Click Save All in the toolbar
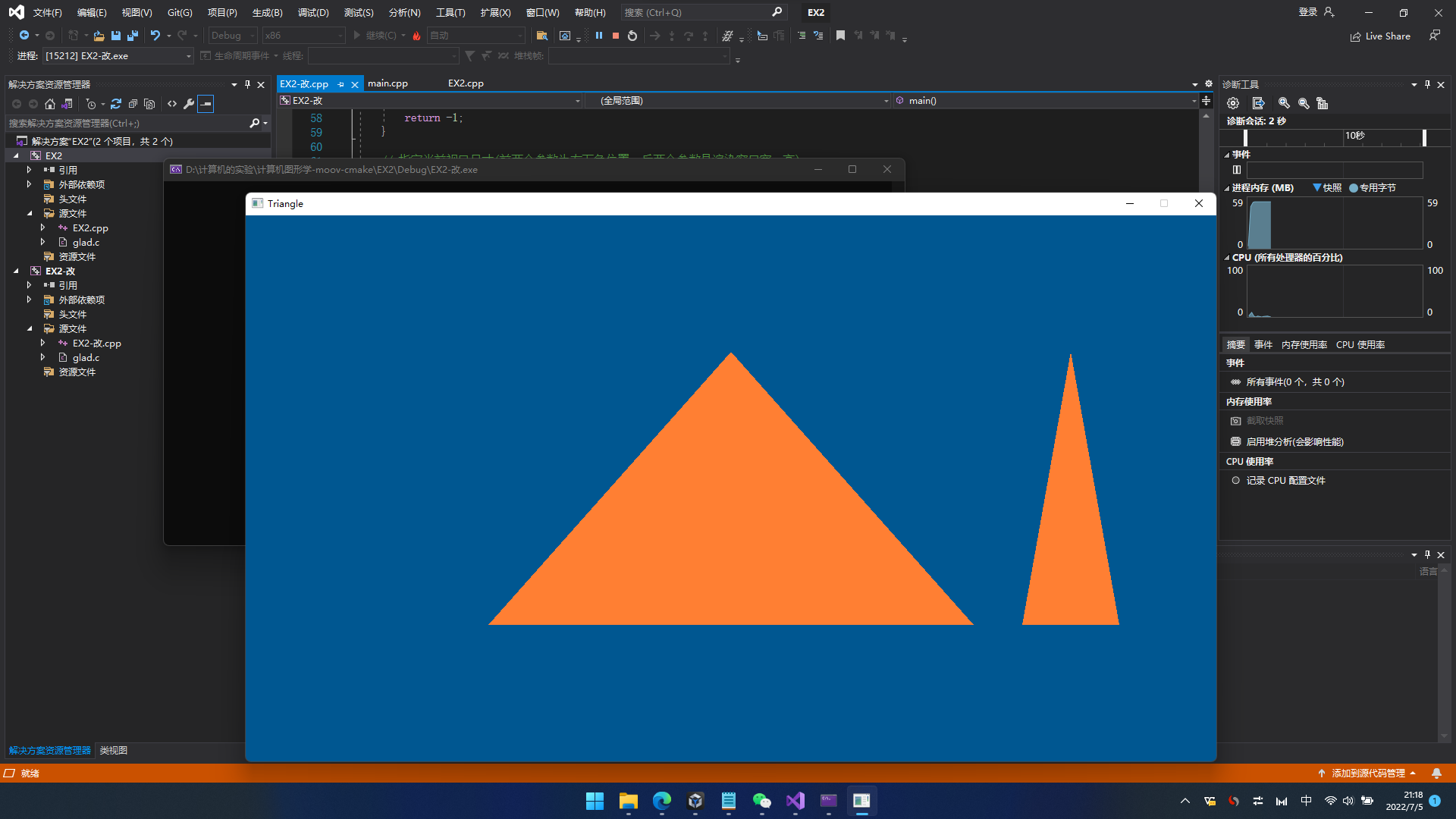This screenshot has height=819, width=1456. 133,36
